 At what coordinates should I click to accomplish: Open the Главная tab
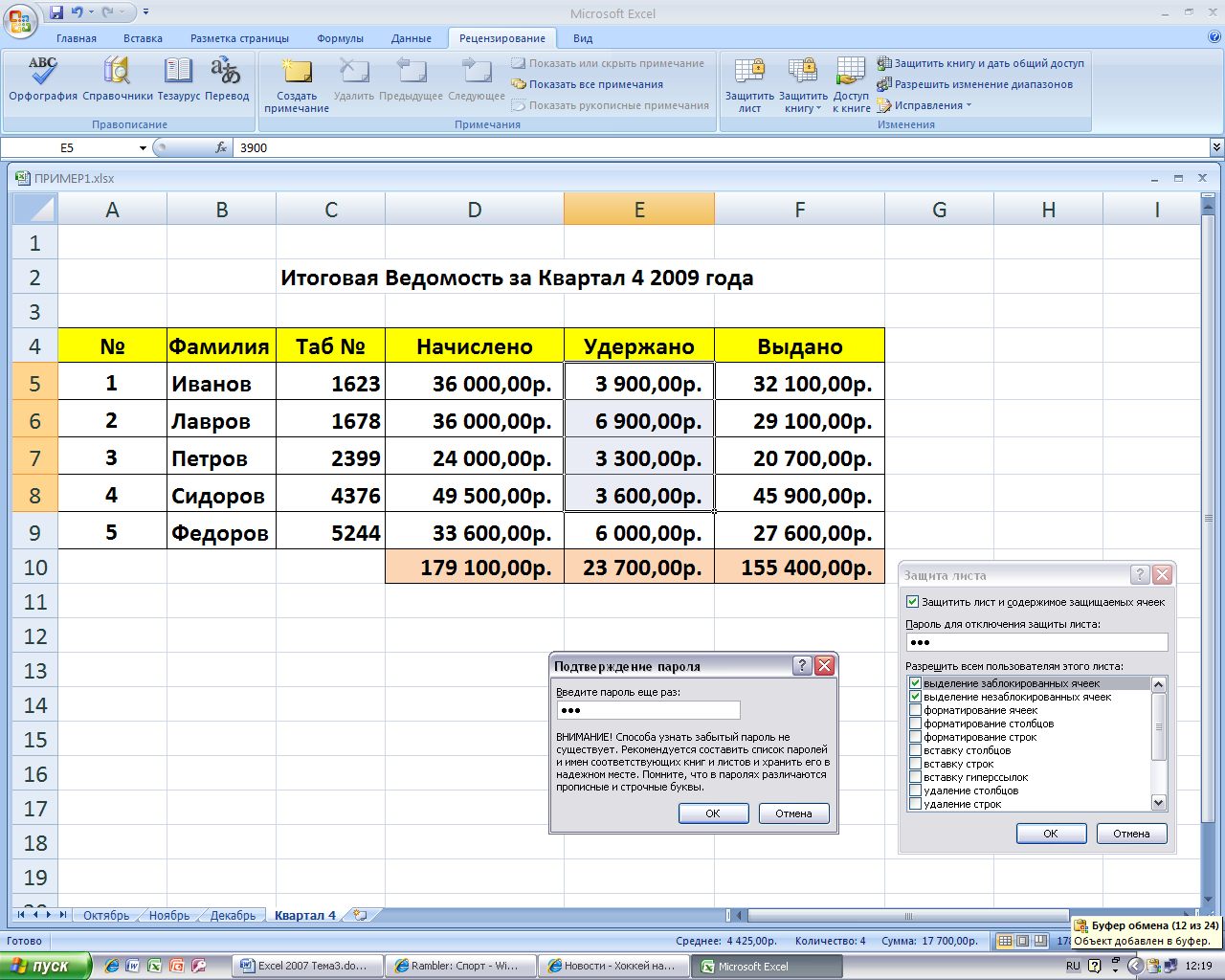(77, 38)
